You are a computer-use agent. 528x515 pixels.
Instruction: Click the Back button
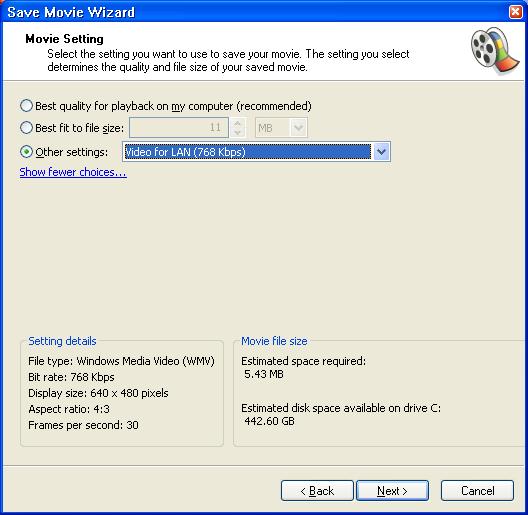pyautogui.click(x=317, y=491)
